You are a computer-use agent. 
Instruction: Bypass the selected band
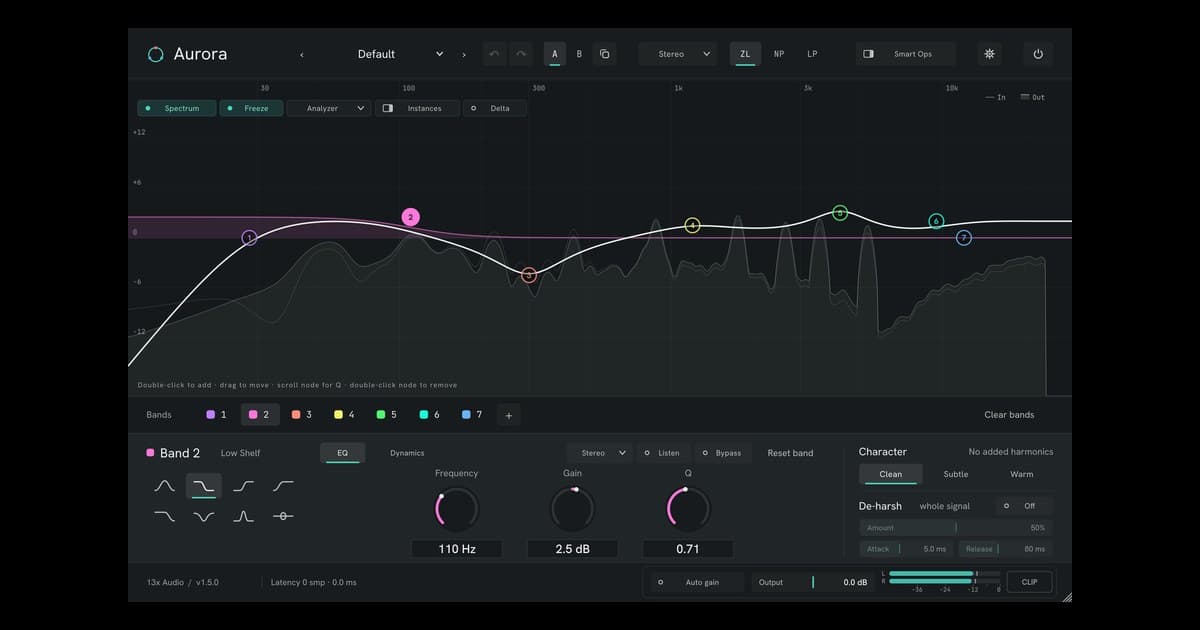[722, 453]
